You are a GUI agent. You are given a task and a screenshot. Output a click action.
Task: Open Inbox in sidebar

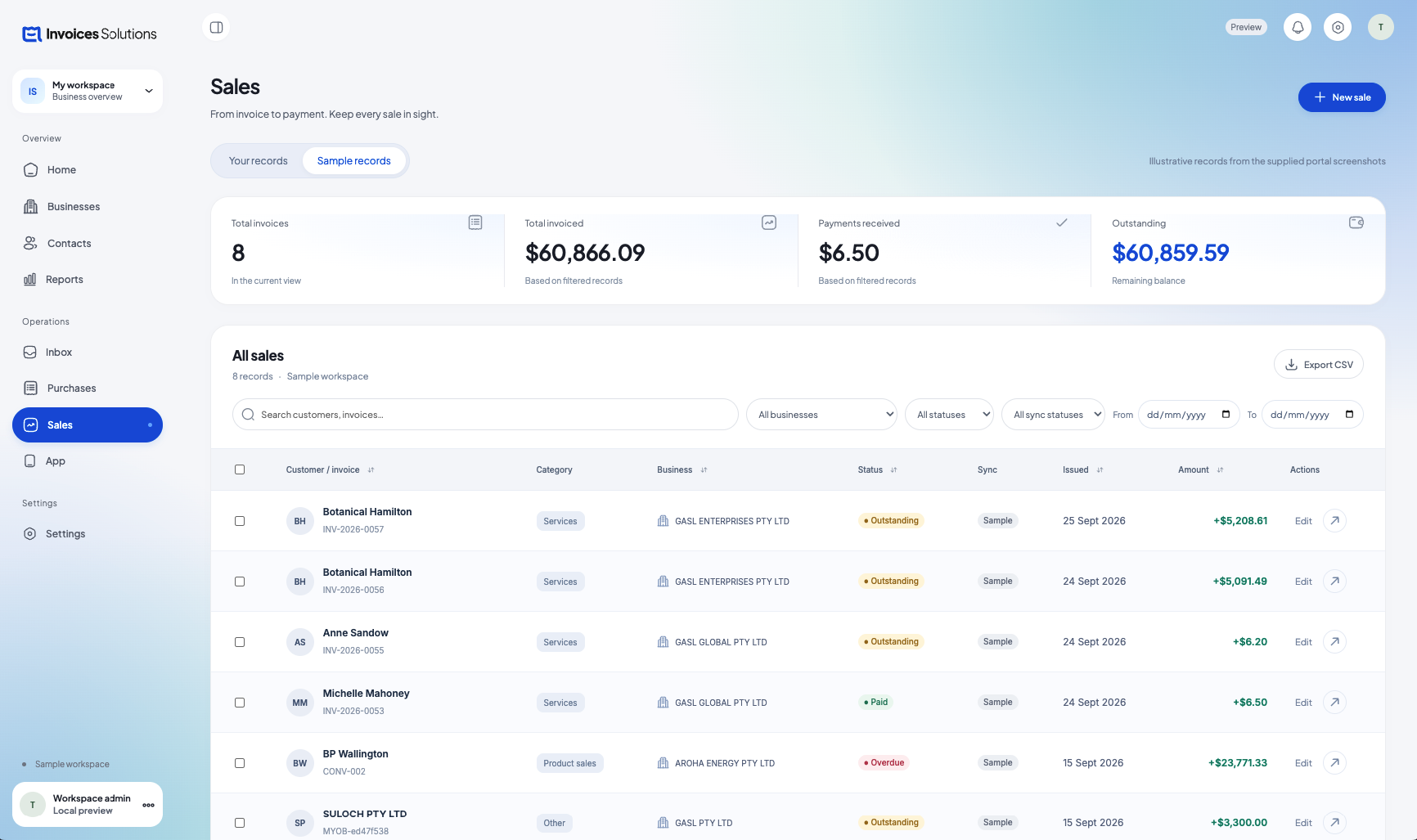point(88,353)
